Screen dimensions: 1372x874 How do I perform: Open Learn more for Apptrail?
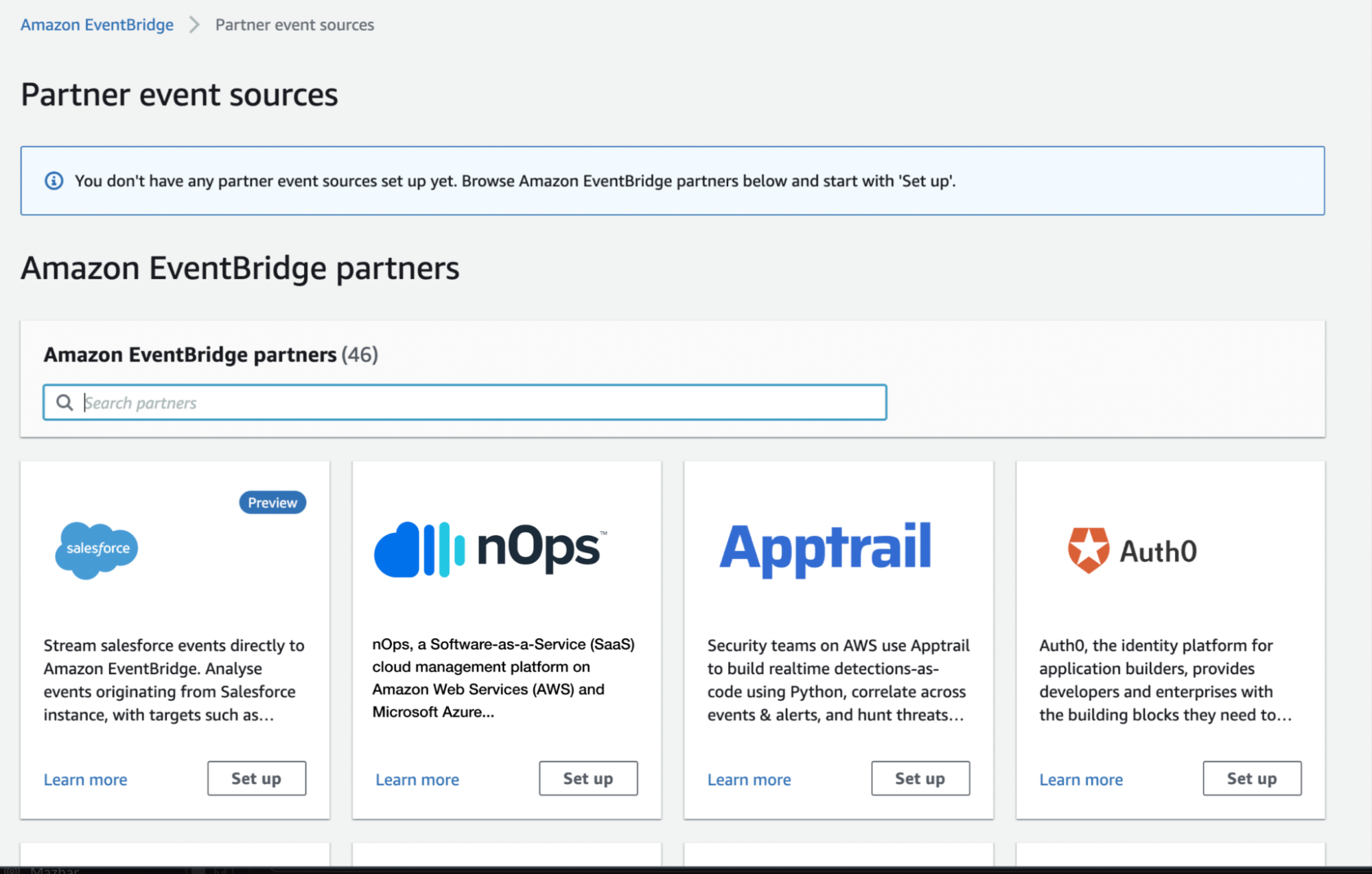pos(749,779)
